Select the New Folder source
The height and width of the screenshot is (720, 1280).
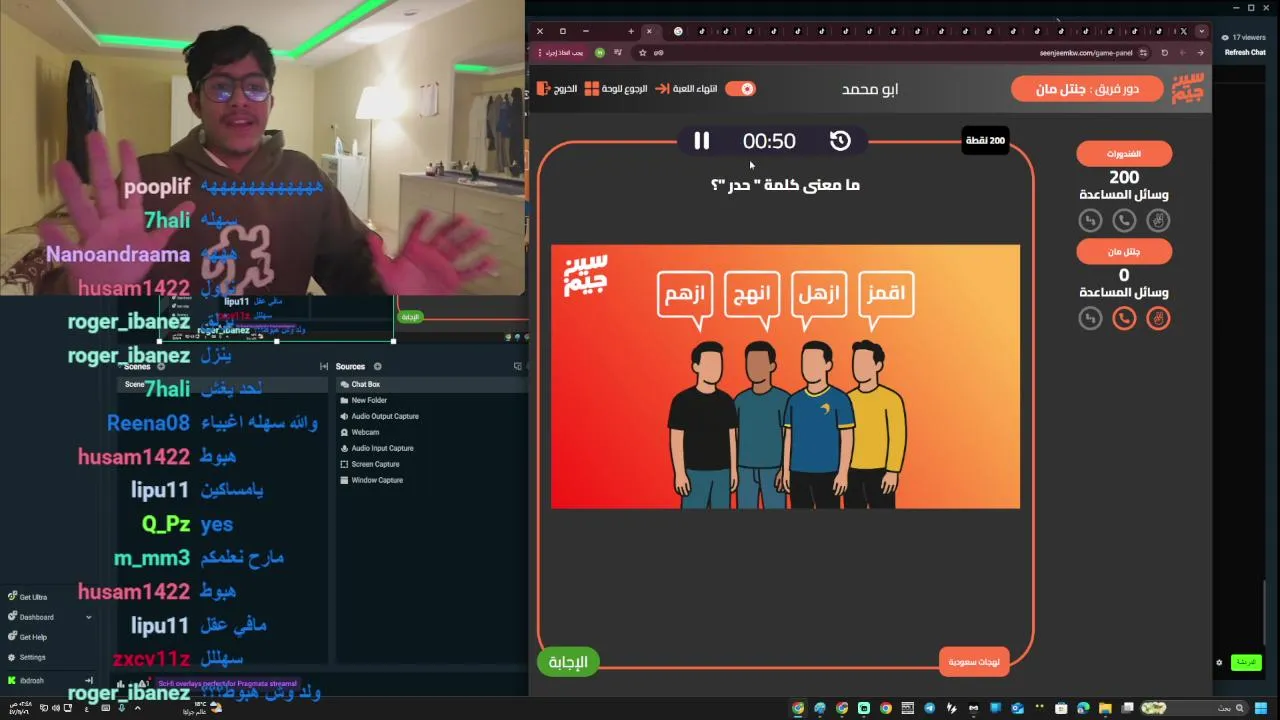click(x=431, y=400)
